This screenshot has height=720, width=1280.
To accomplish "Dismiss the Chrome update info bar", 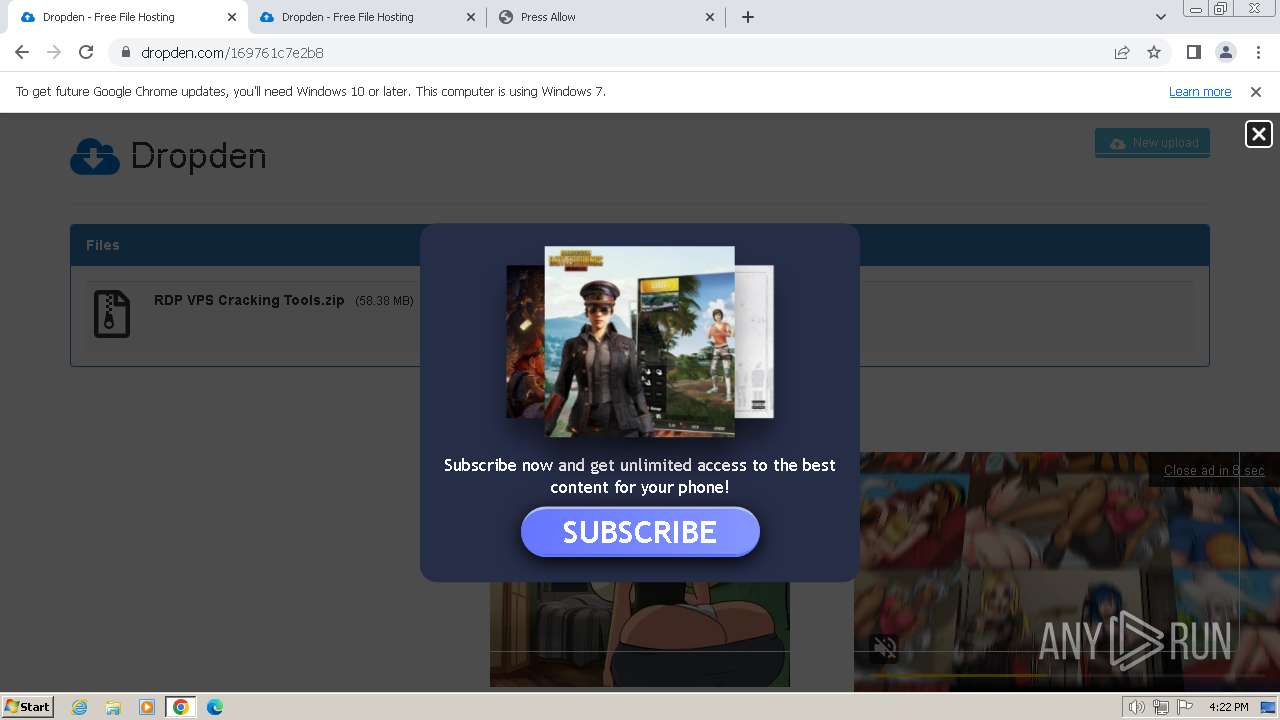I will point(1256,91).
